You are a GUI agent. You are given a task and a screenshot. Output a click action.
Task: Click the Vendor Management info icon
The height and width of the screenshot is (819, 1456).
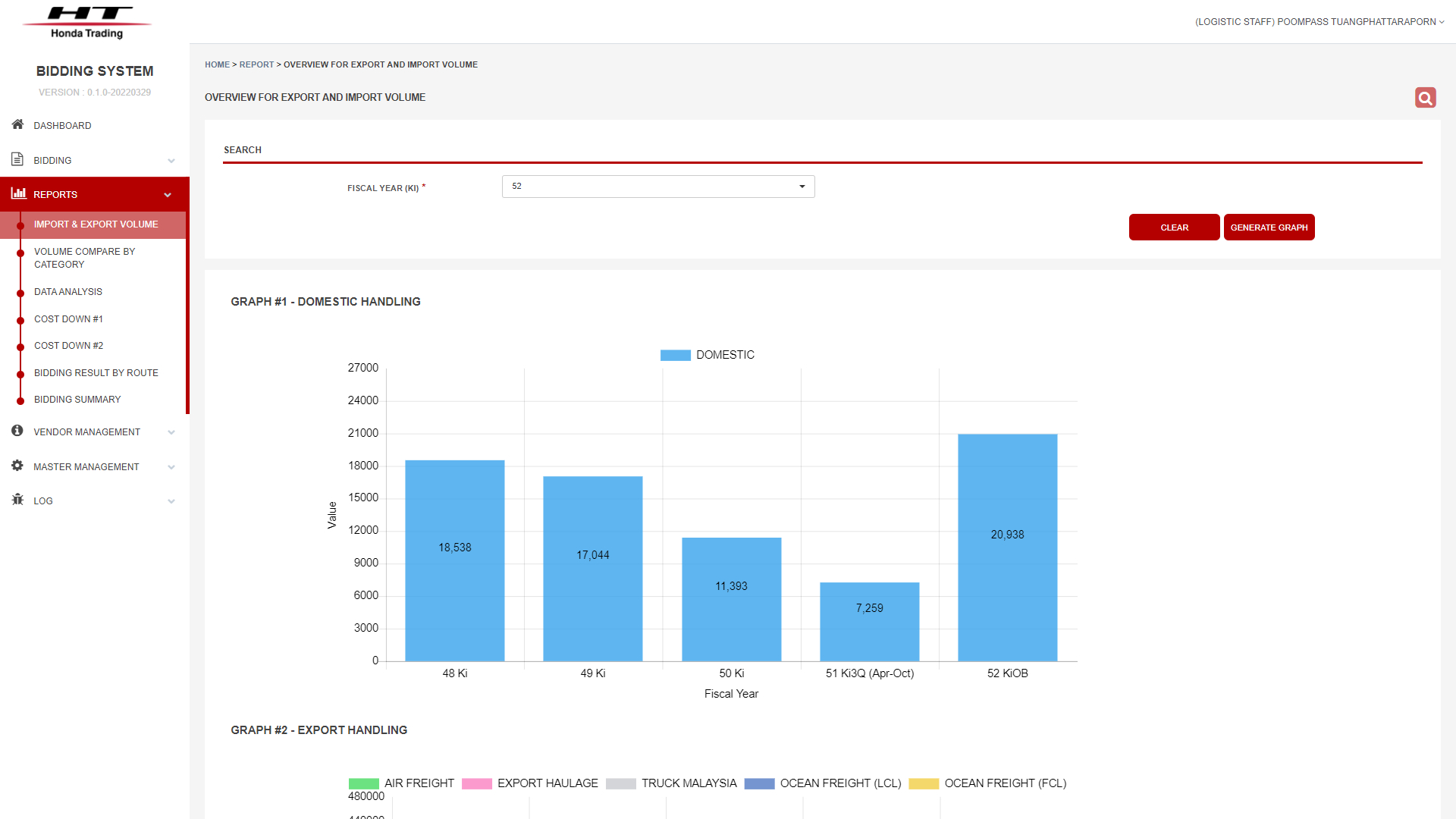point(17,431)
